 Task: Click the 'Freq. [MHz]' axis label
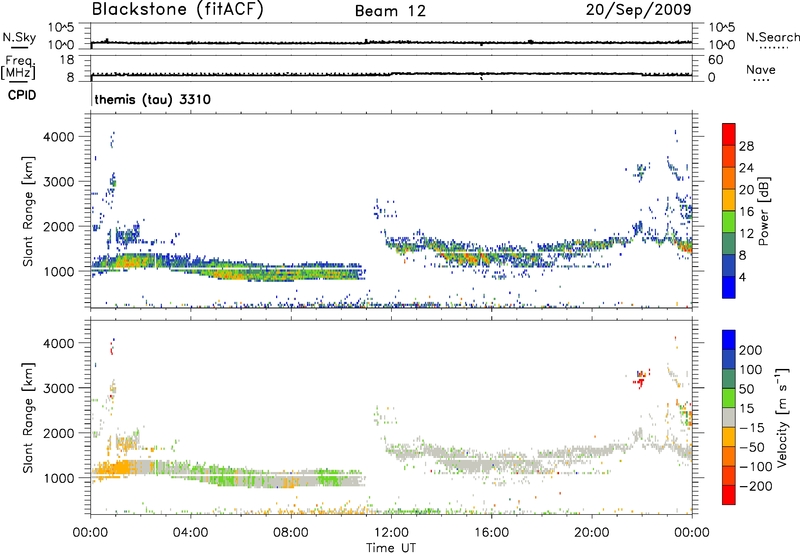pos(18,67)
